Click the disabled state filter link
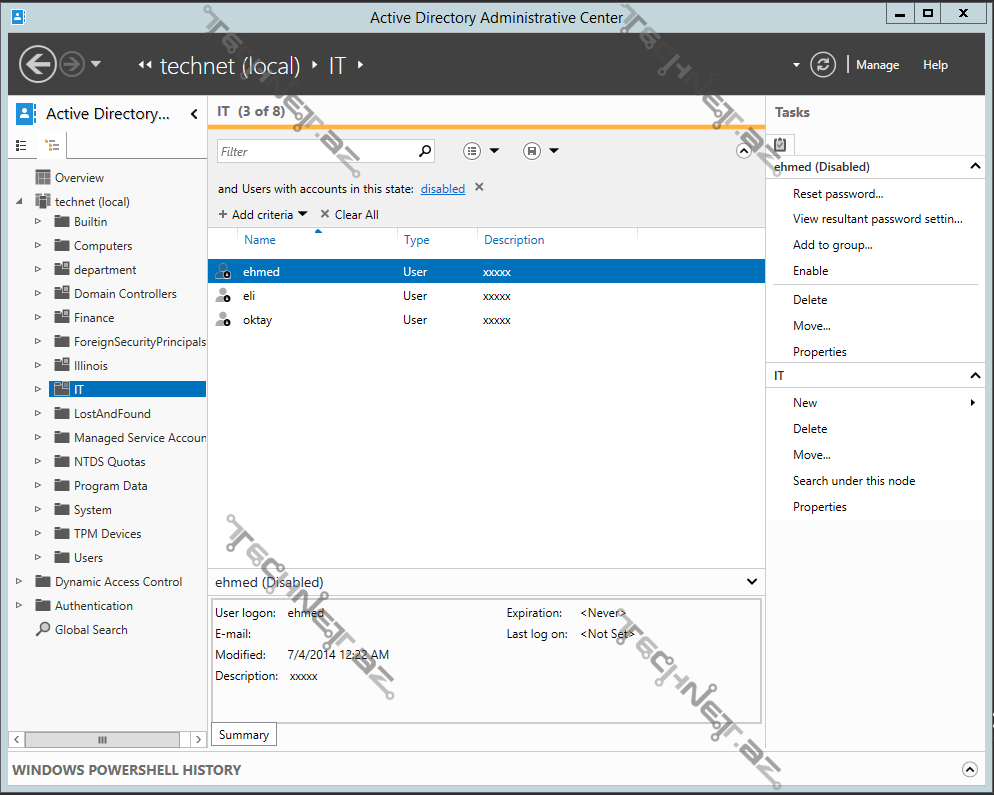The width and height of the screenshot is (994, 795). [442, 188]
